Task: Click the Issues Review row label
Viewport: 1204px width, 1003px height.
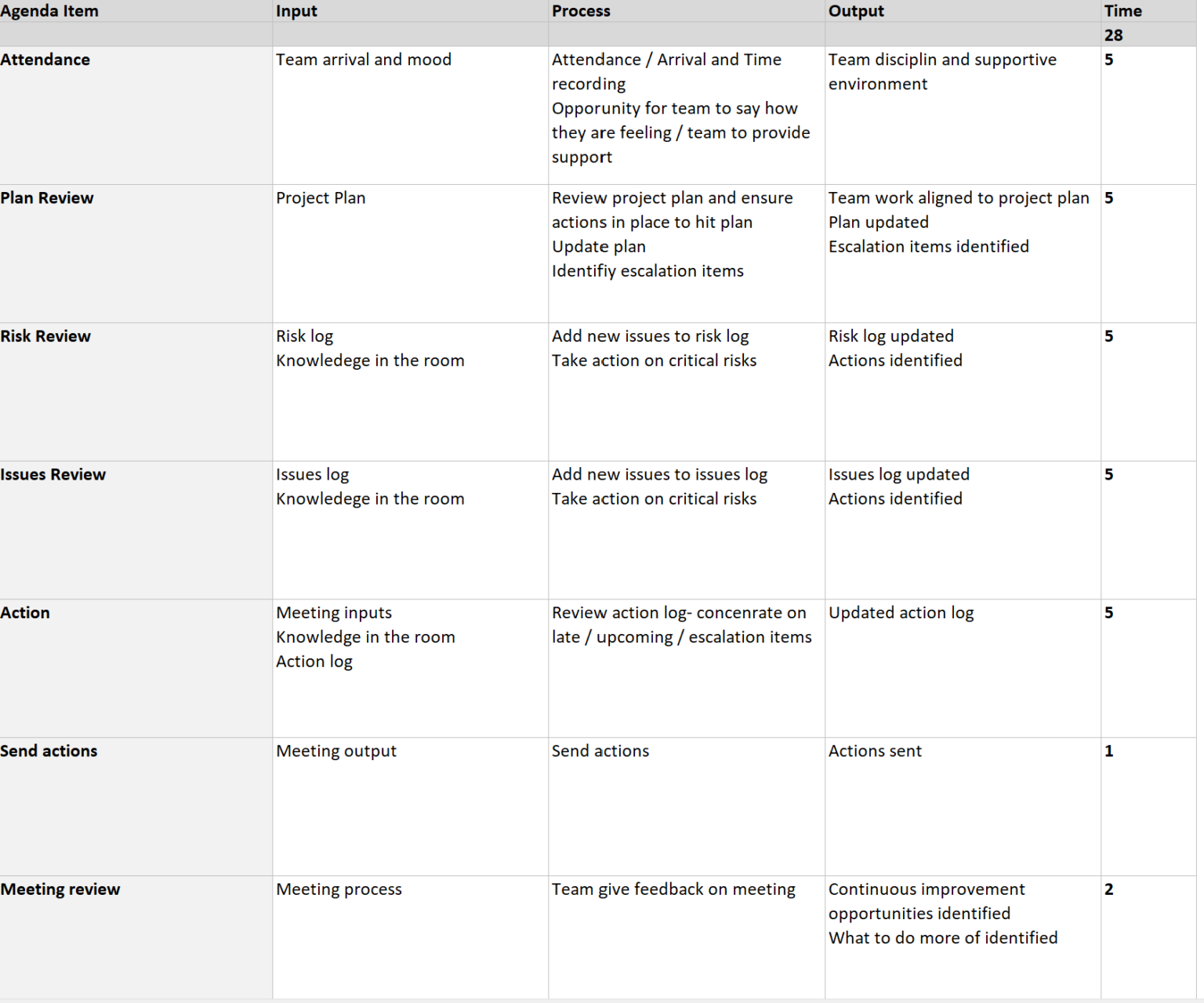Action: click(x=53, y=475)
